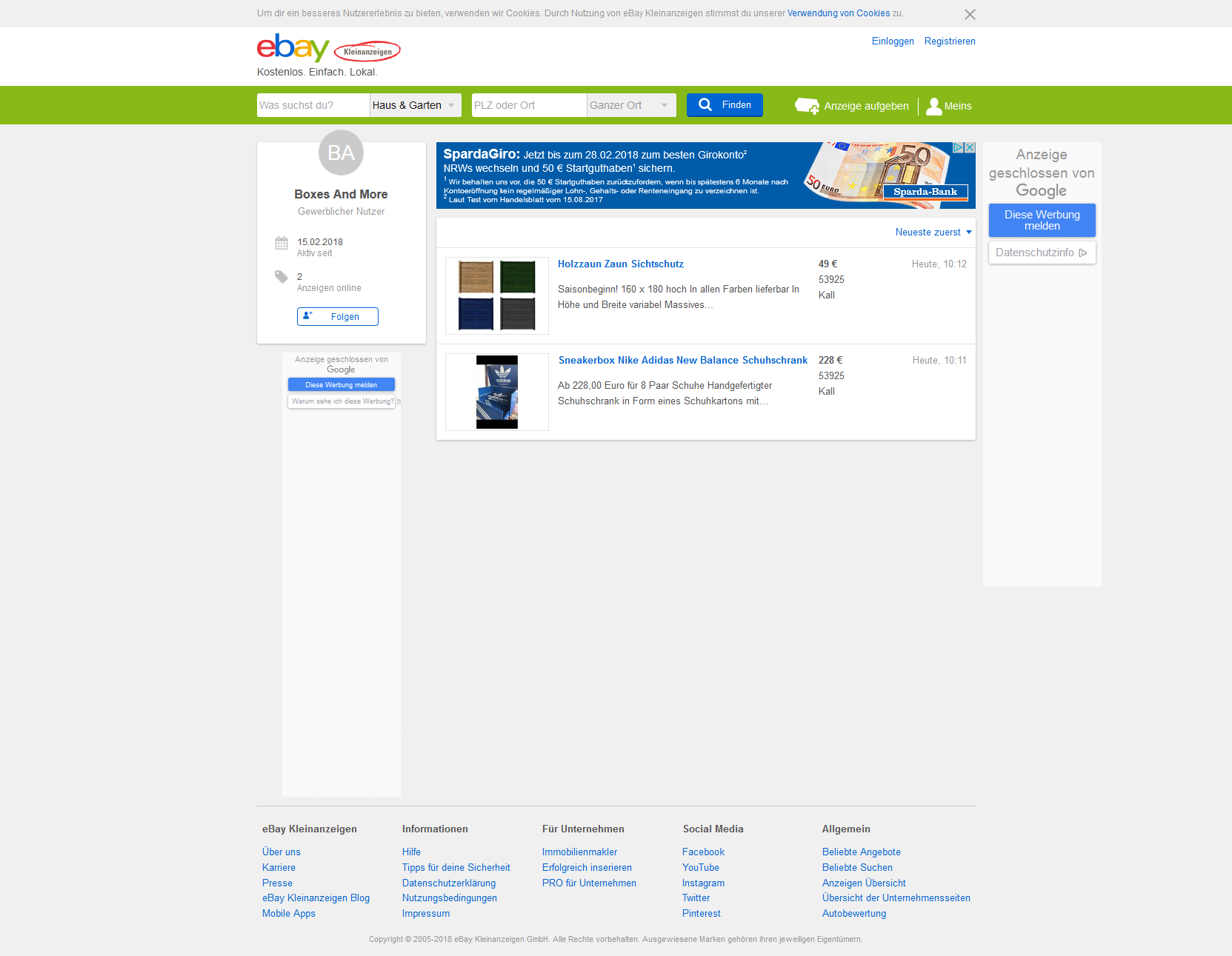This screenshot has height=956, width=1232.
Task: Focus the 'Was suchst du?' search field
Action: [313, 105]
